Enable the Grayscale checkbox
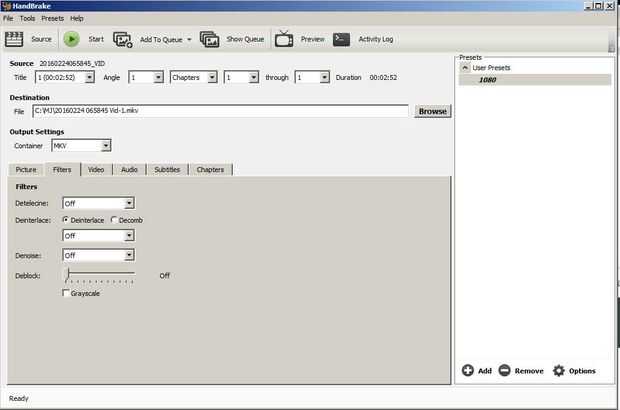620x410 pixels. tap(66, 293)
